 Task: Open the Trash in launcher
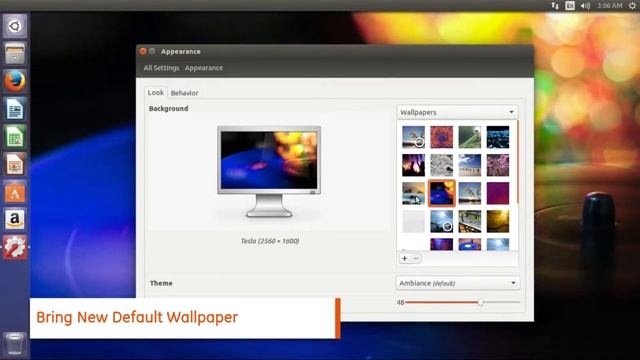[x=15, y=343]
